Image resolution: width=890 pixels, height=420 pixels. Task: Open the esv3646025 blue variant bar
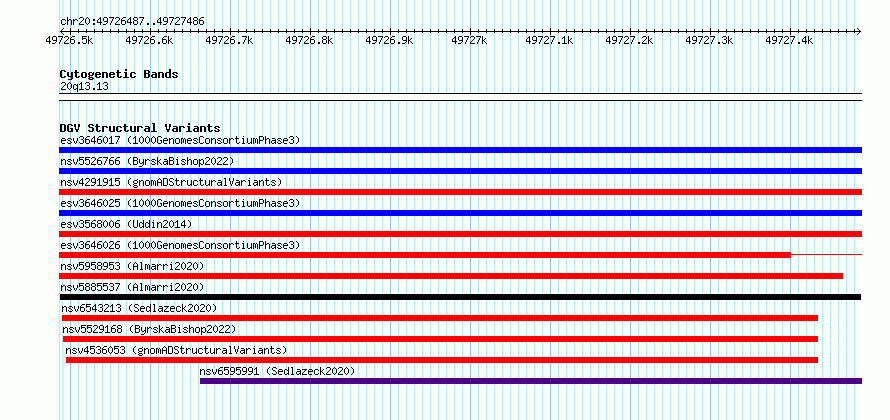click(460, 213)
